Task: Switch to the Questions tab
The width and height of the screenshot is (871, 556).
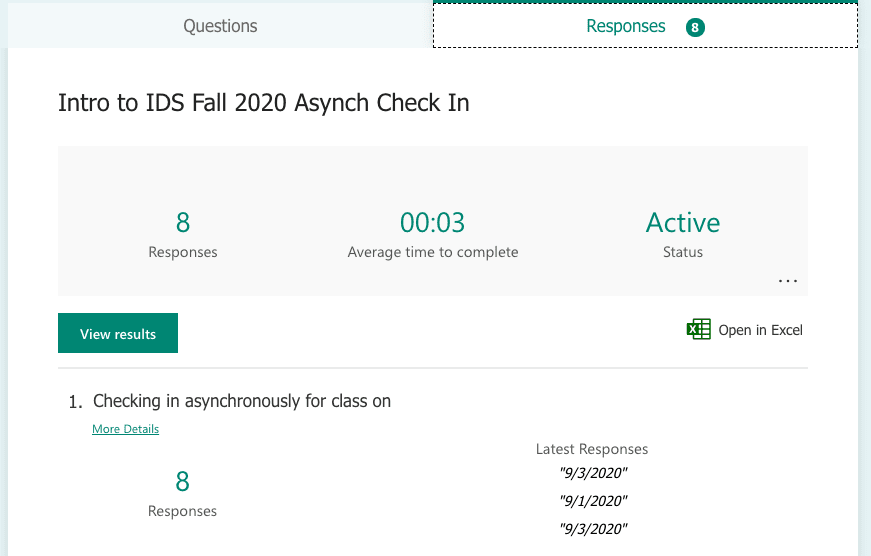Action: point(220,26)
